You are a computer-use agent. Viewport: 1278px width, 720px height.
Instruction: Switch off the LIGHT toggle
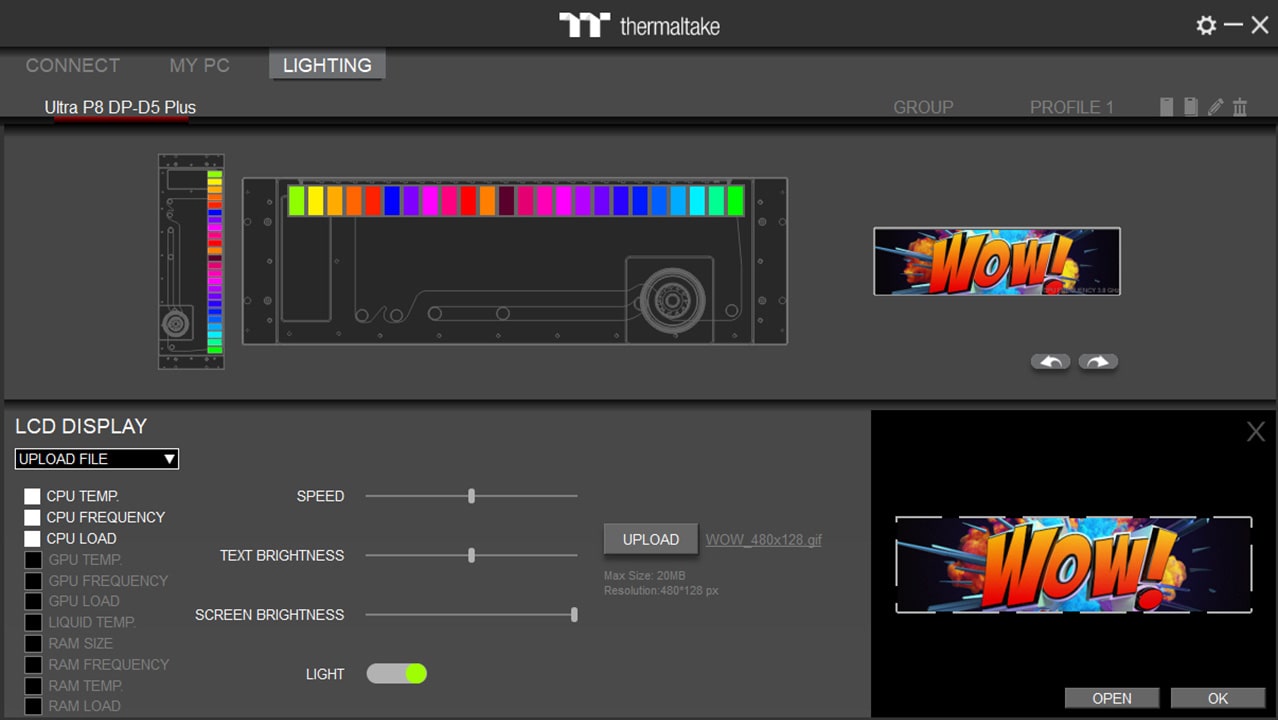tap(397, 674)
